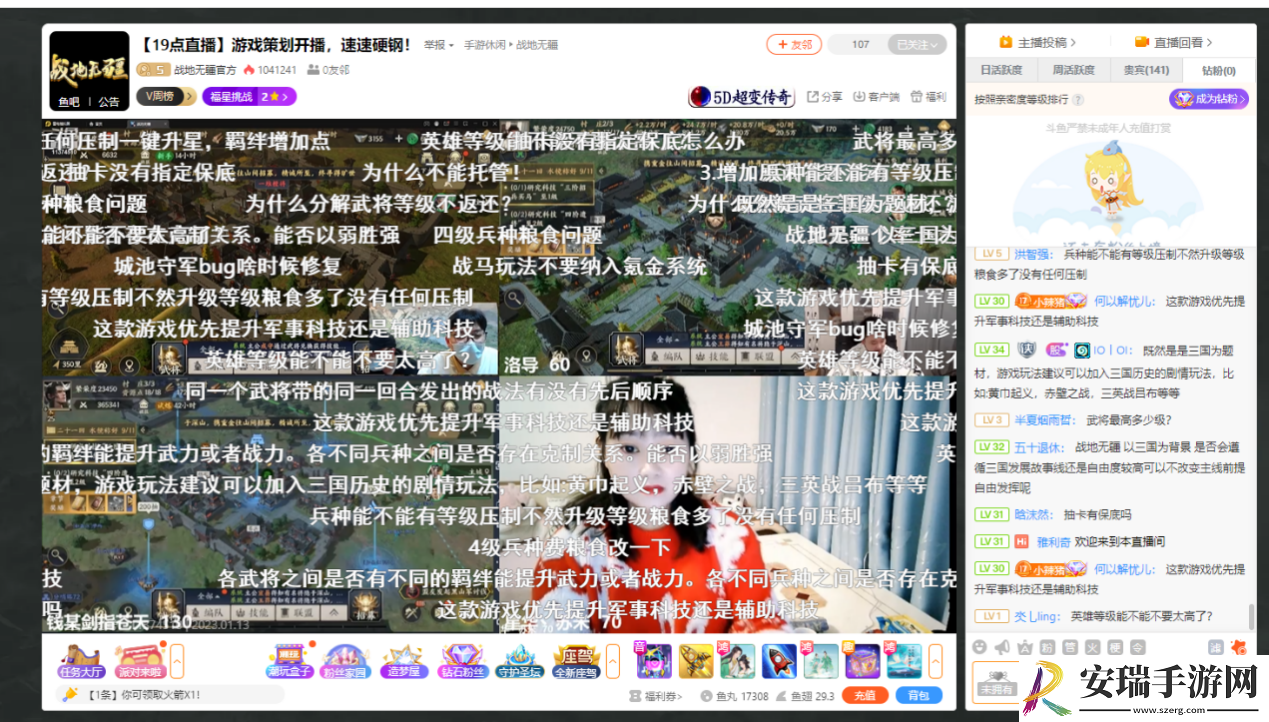Screen dimensions: 1269x722
Task: Expand the task icons chevron after 派对来啦
Action: coord(177,661)
